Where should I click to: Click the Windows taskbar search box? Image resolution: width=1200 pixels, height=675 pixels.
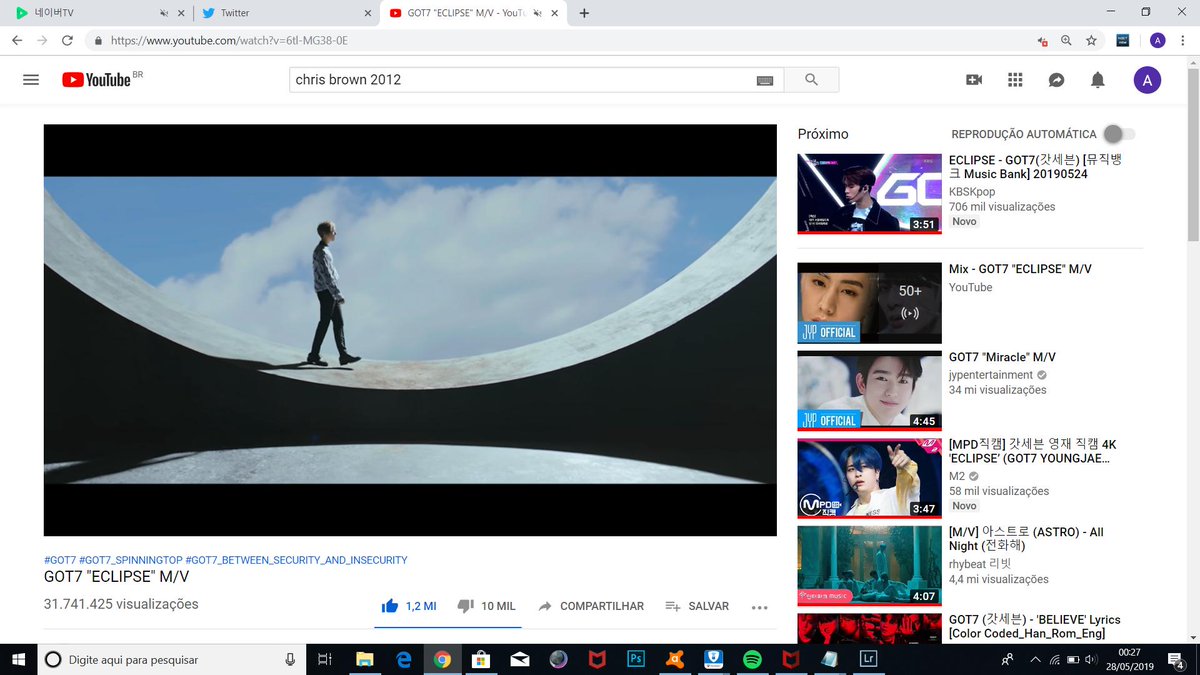(173, 660)
